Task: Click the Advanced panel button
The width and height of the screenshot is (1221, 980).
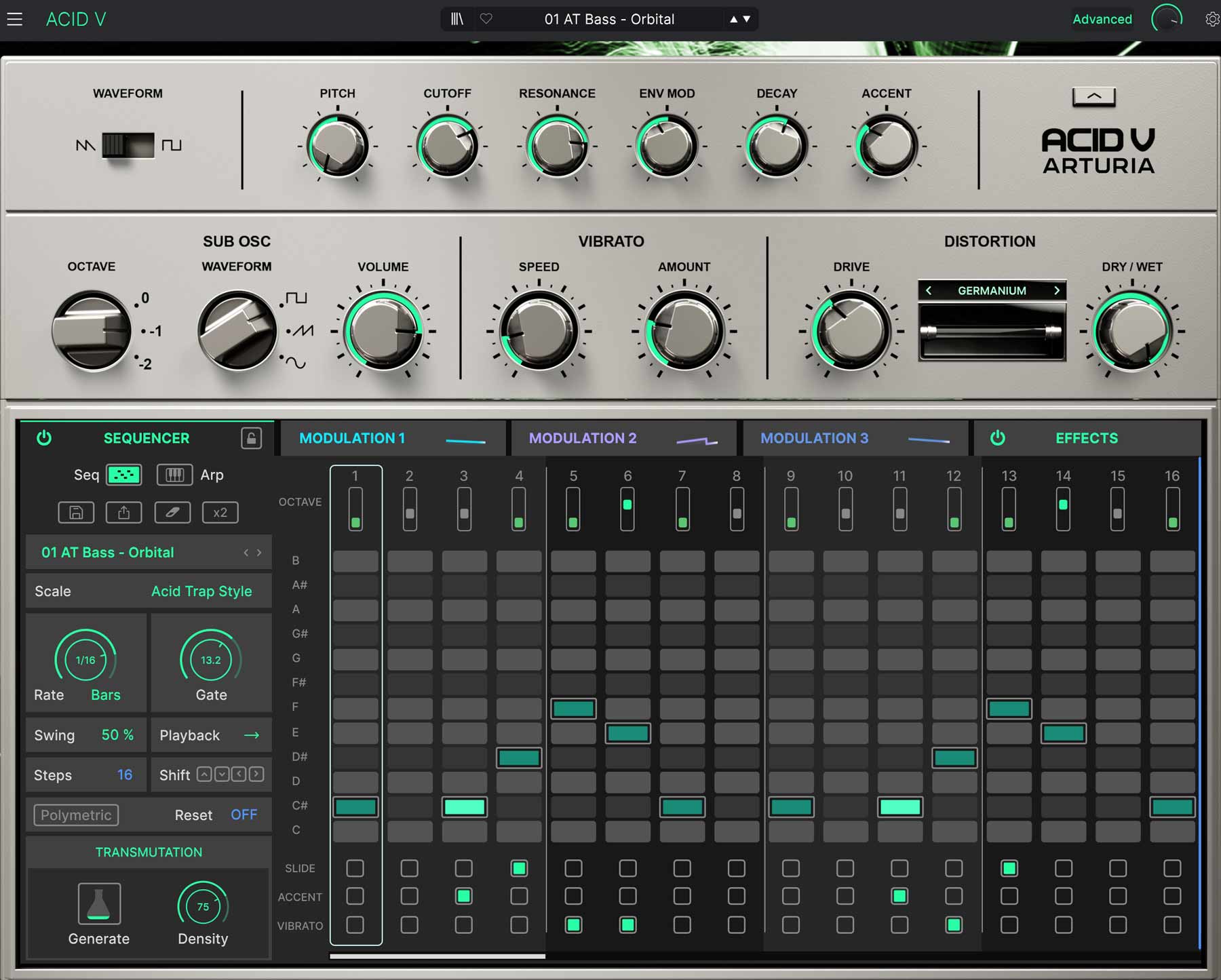Action: pos(1102,19)
